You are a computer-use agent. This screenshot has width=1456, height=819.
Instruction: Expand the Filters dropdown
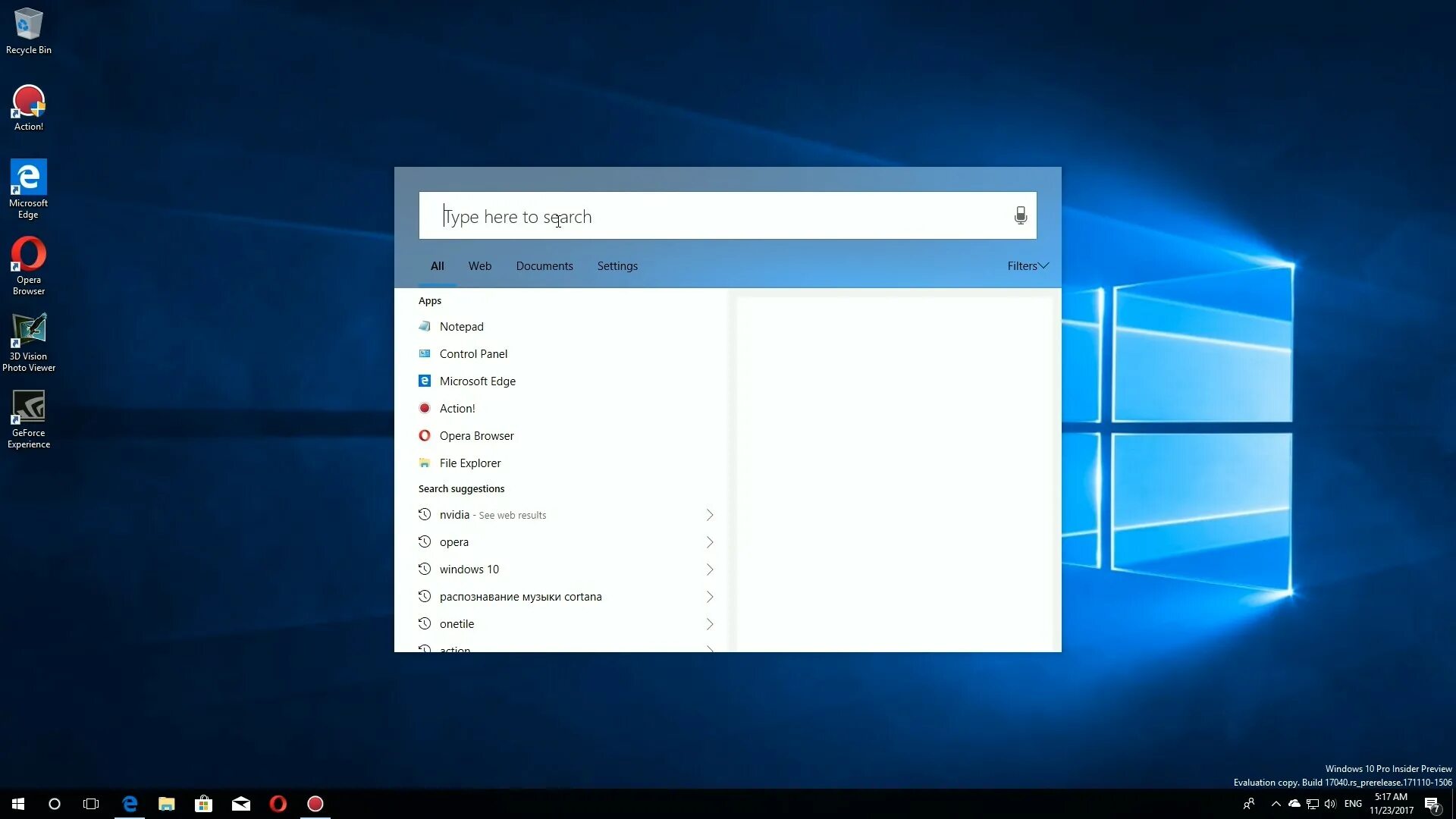pos(1027,266)
